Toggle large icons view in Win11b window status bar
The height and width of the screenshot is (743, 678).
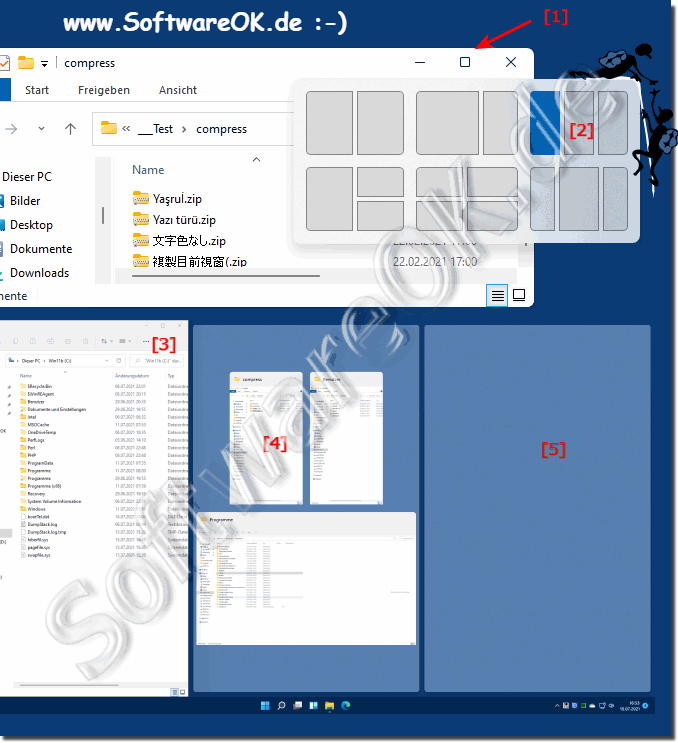coord(182,692)
